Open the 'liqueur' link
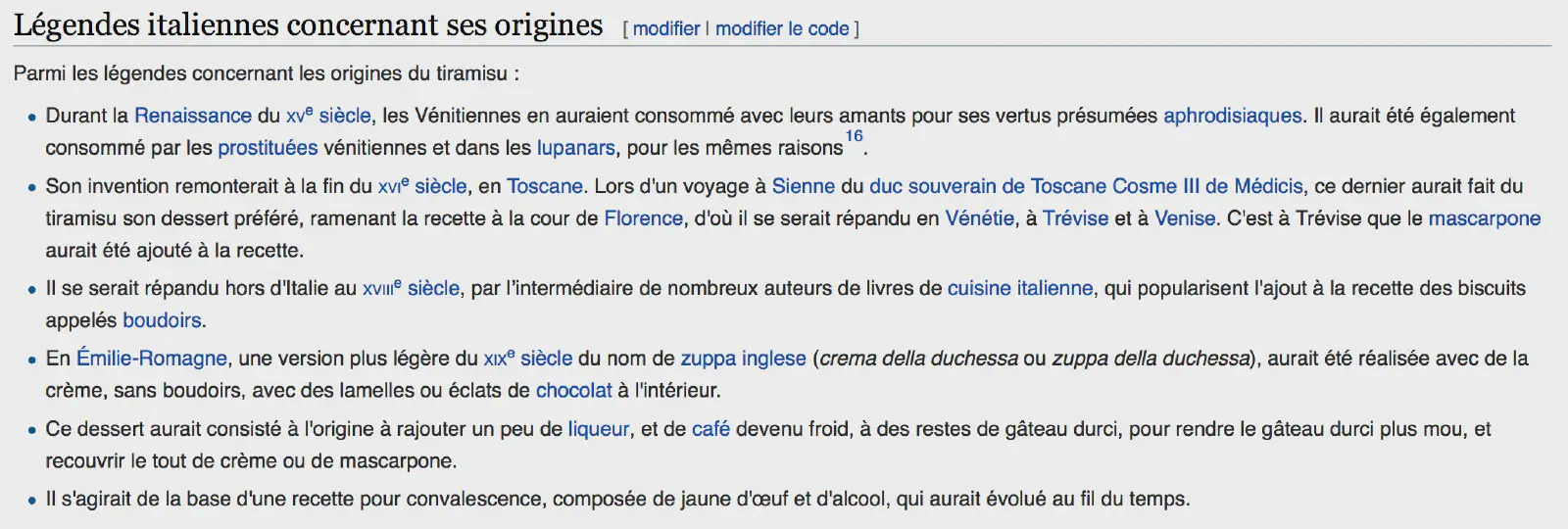 coord(598,429)
